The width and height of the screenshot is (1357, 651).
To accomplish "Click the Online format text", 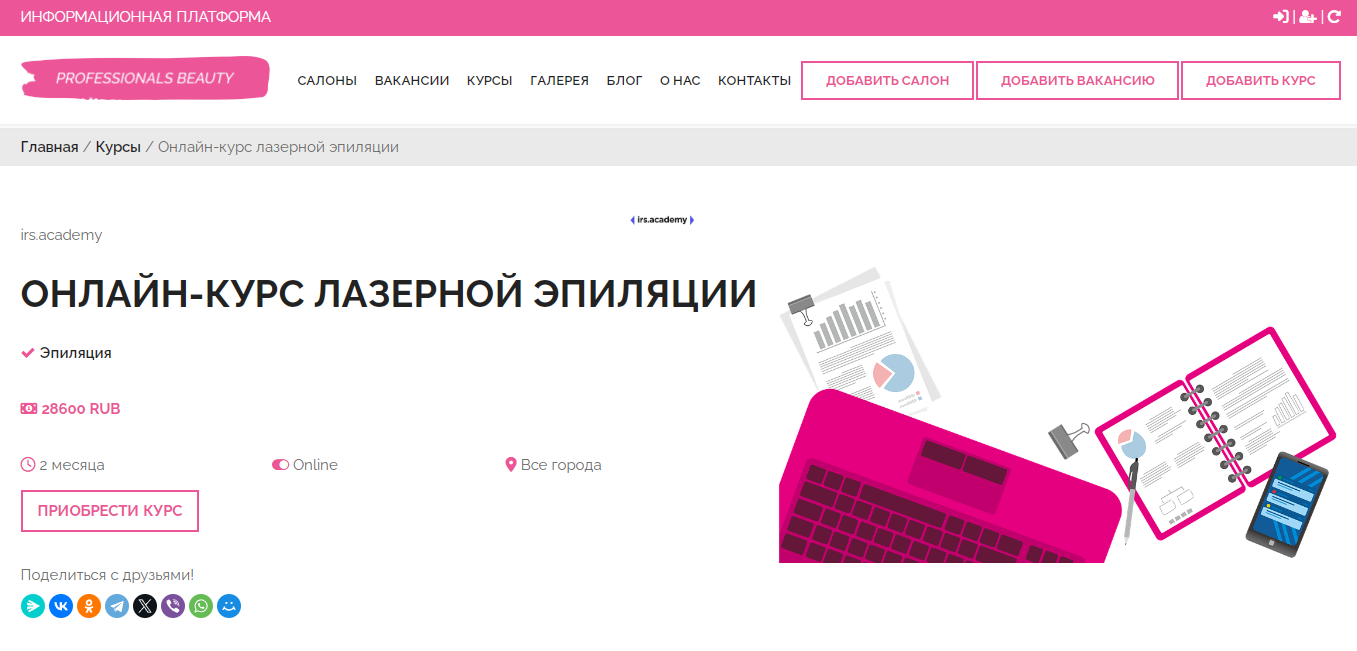I will click(x=315, y=465).
